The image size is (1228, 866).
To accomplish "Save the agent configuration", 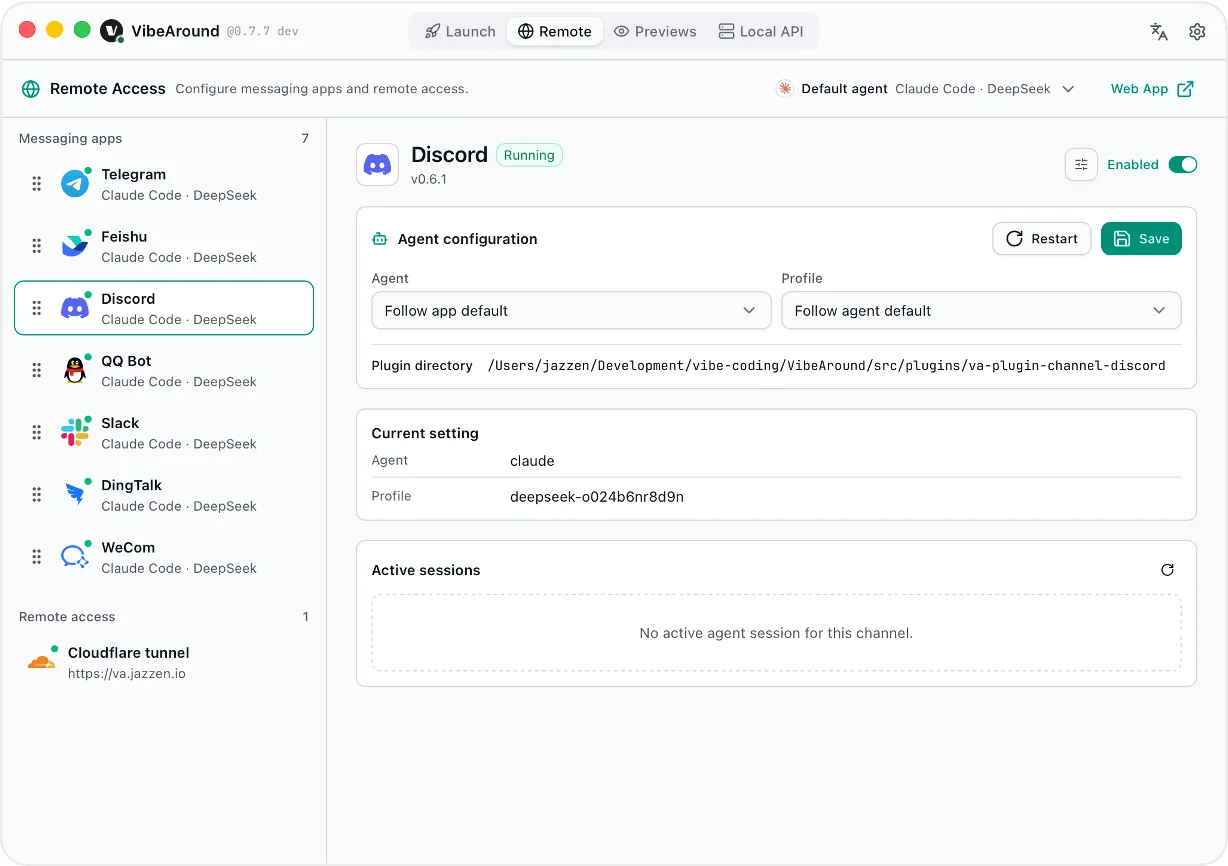I will [1141, 239].
